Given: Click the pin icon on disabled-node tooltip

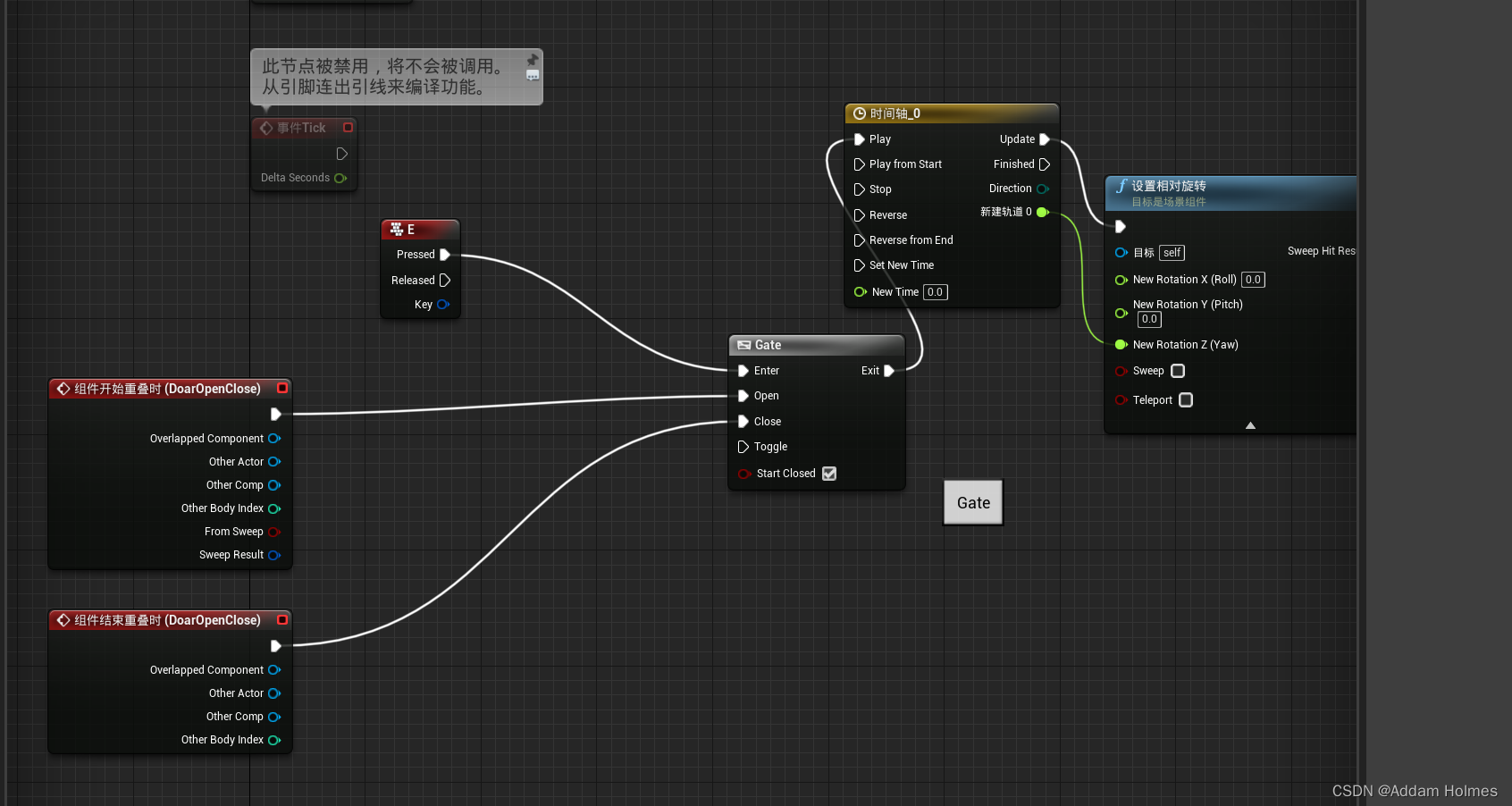Looking at the screenshot, I should [x=533, y=60].
